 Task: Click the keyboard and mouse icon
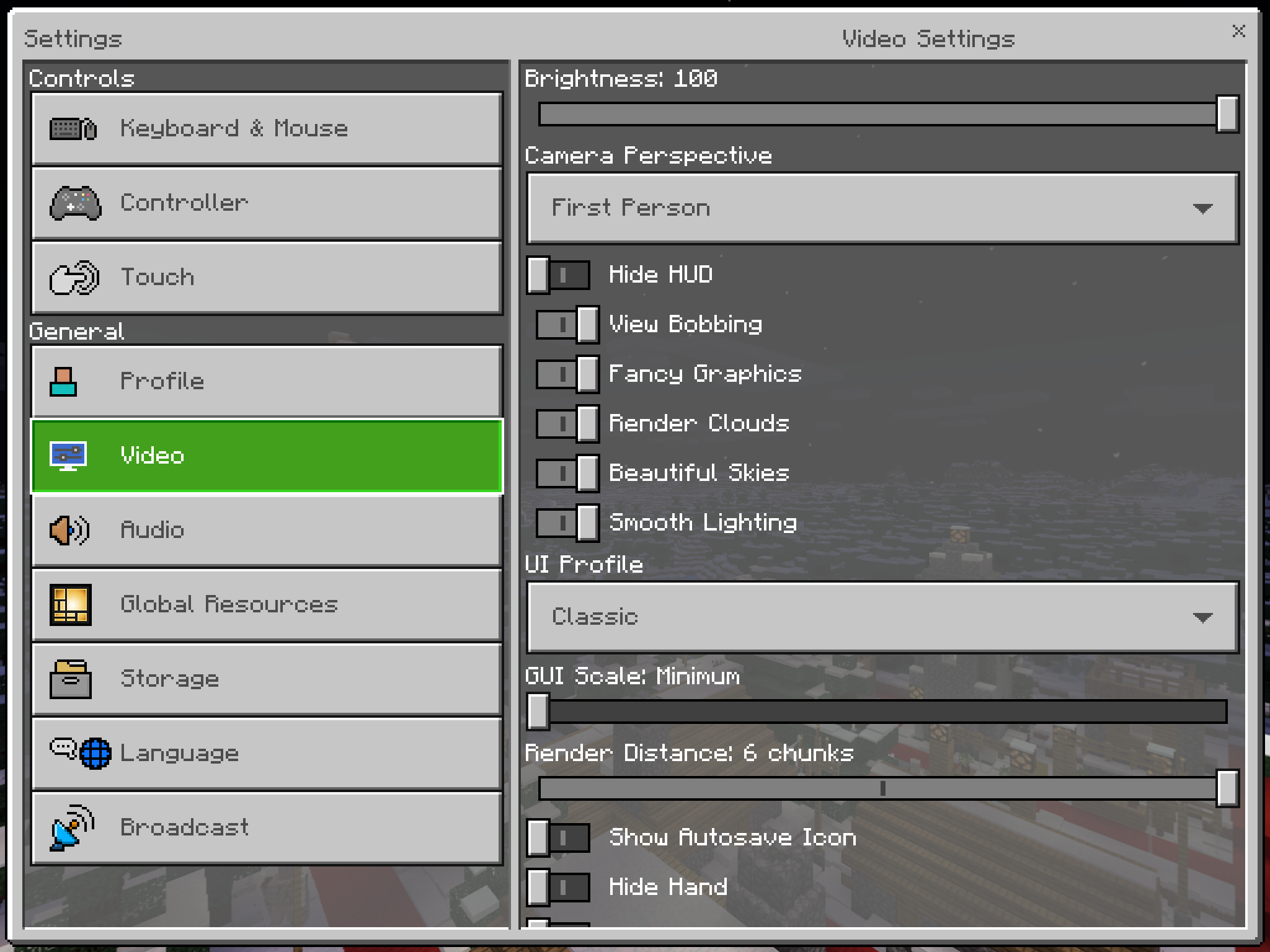point(73,129)
